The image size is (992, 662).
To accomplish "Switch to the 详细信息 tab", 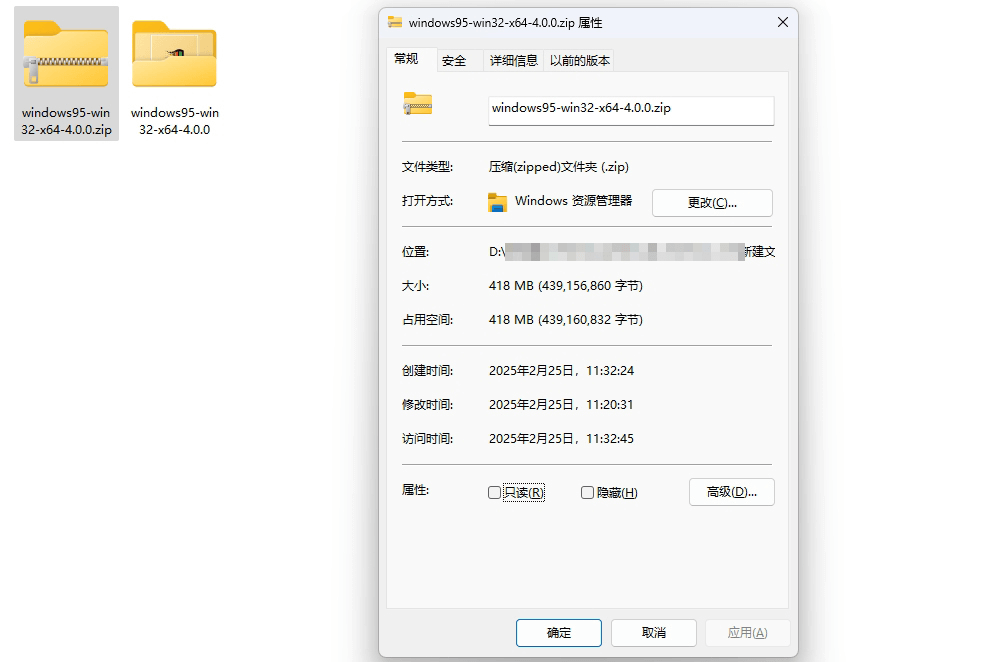I will click(514, 60).
